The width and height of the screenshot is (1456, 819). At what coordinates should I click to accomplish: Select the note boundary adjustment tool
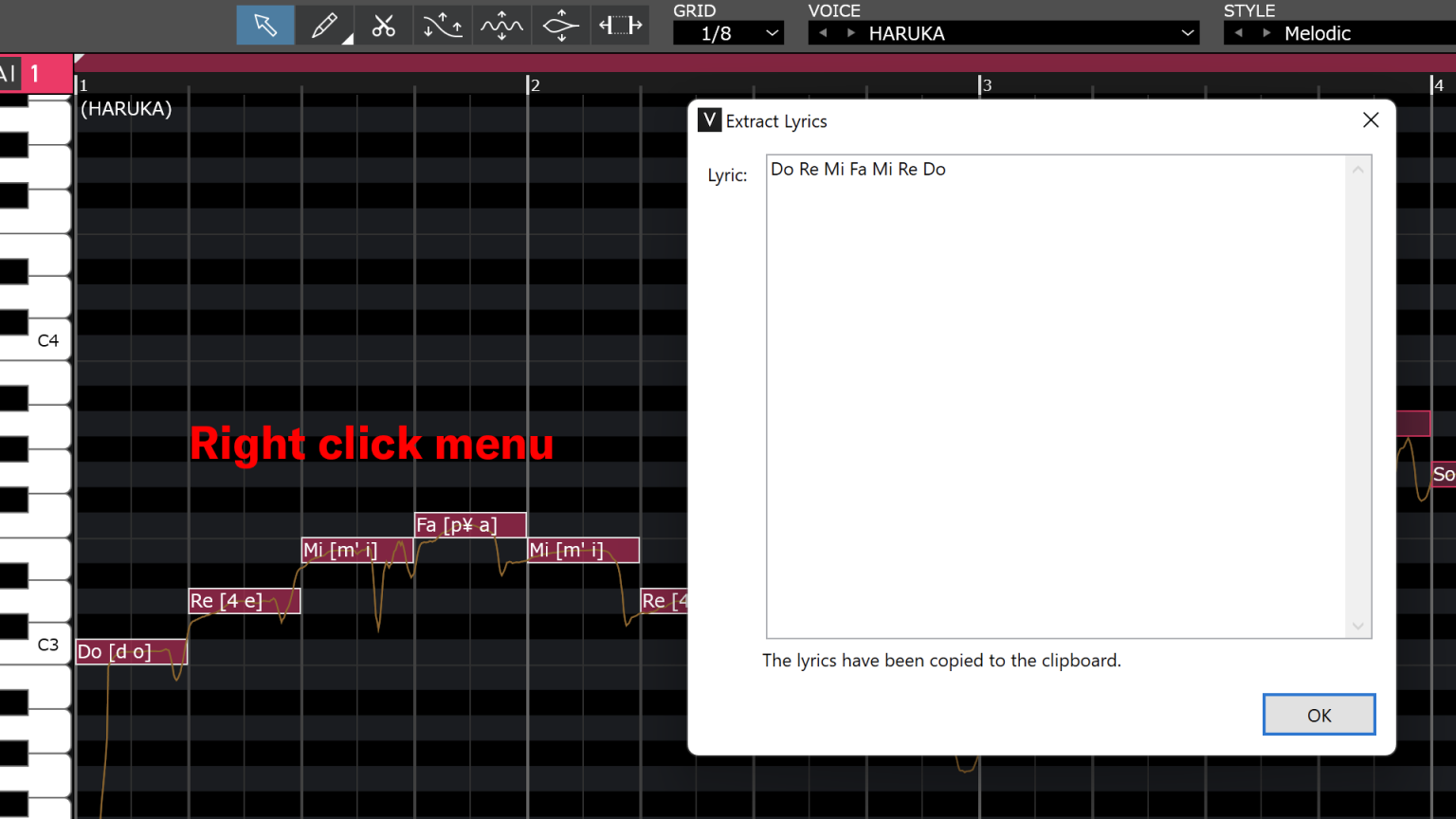tap(620, 25)
